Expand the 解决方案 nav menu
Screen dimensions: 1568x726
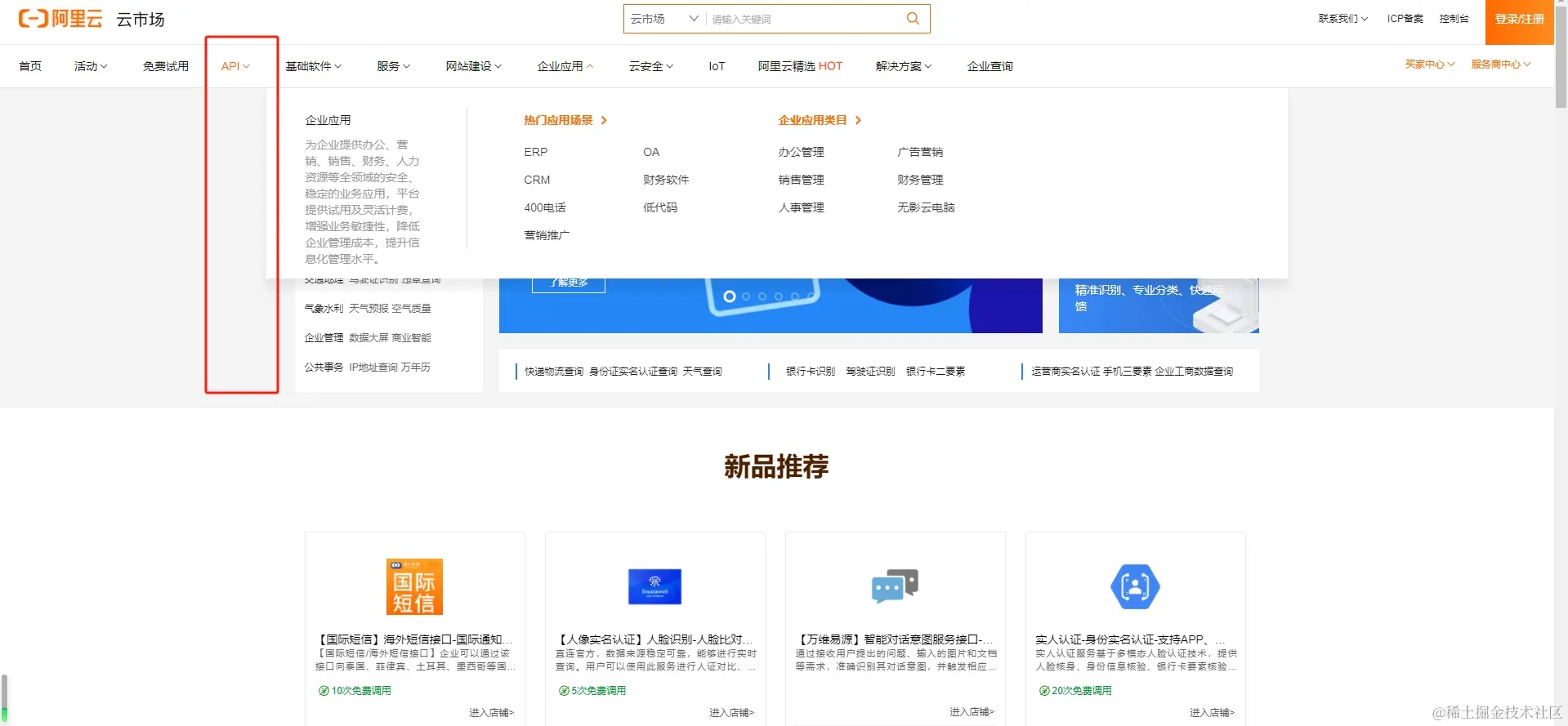click(903, 66)
